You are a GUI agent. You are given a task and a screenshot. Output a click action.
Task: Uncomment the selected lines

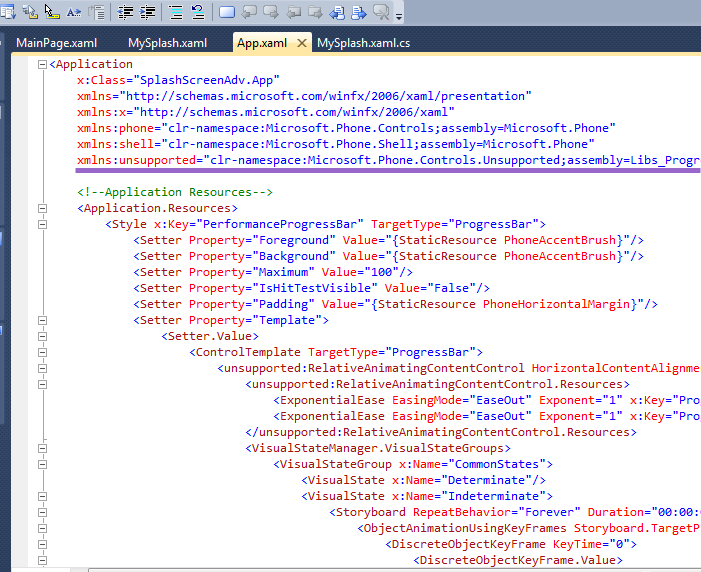coord(198,12)
